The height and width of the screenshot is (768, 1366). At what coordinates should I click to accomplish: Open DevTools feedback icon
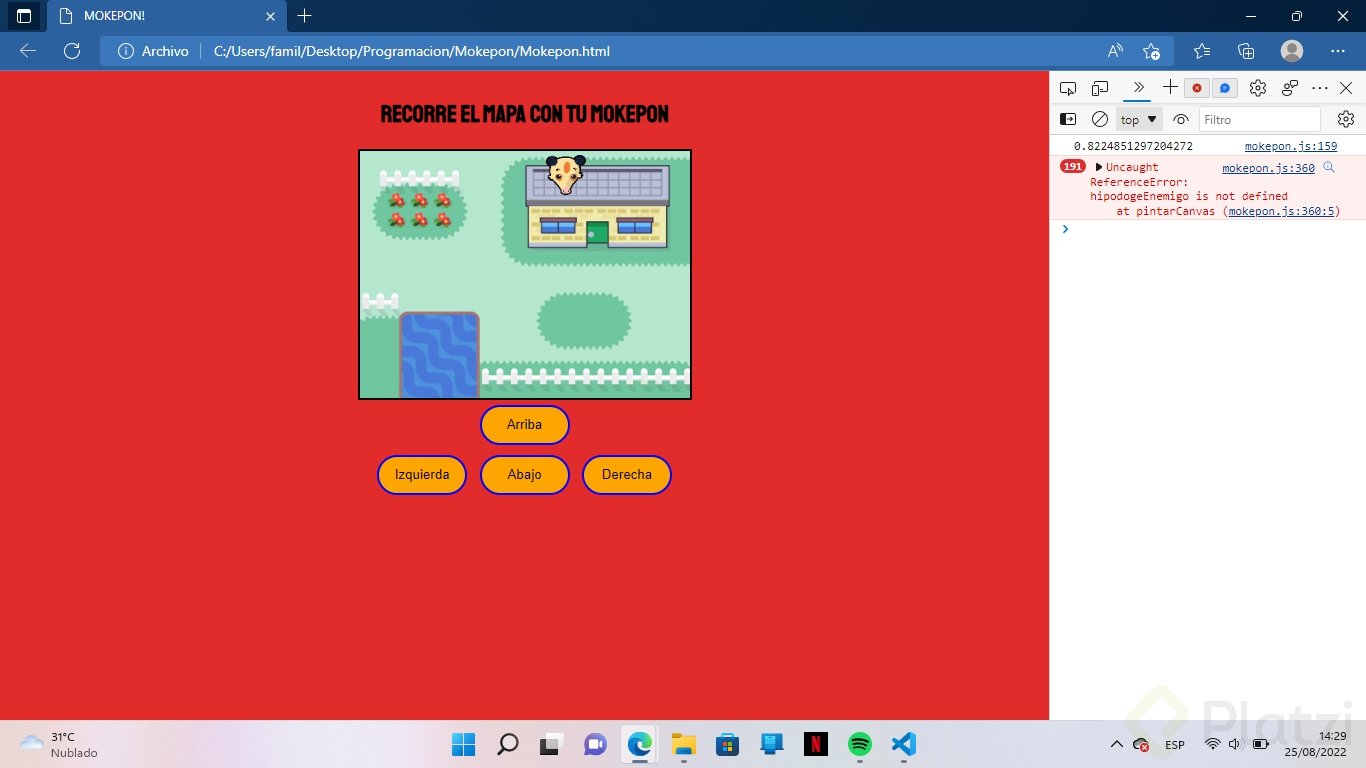tap(1290, 88)
